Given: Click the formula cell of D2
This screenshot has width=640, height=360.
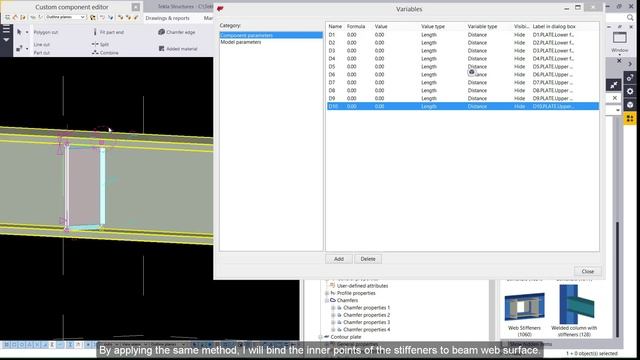Looking at the screenshot, I should pyautogui.click(x=351, y=43).
